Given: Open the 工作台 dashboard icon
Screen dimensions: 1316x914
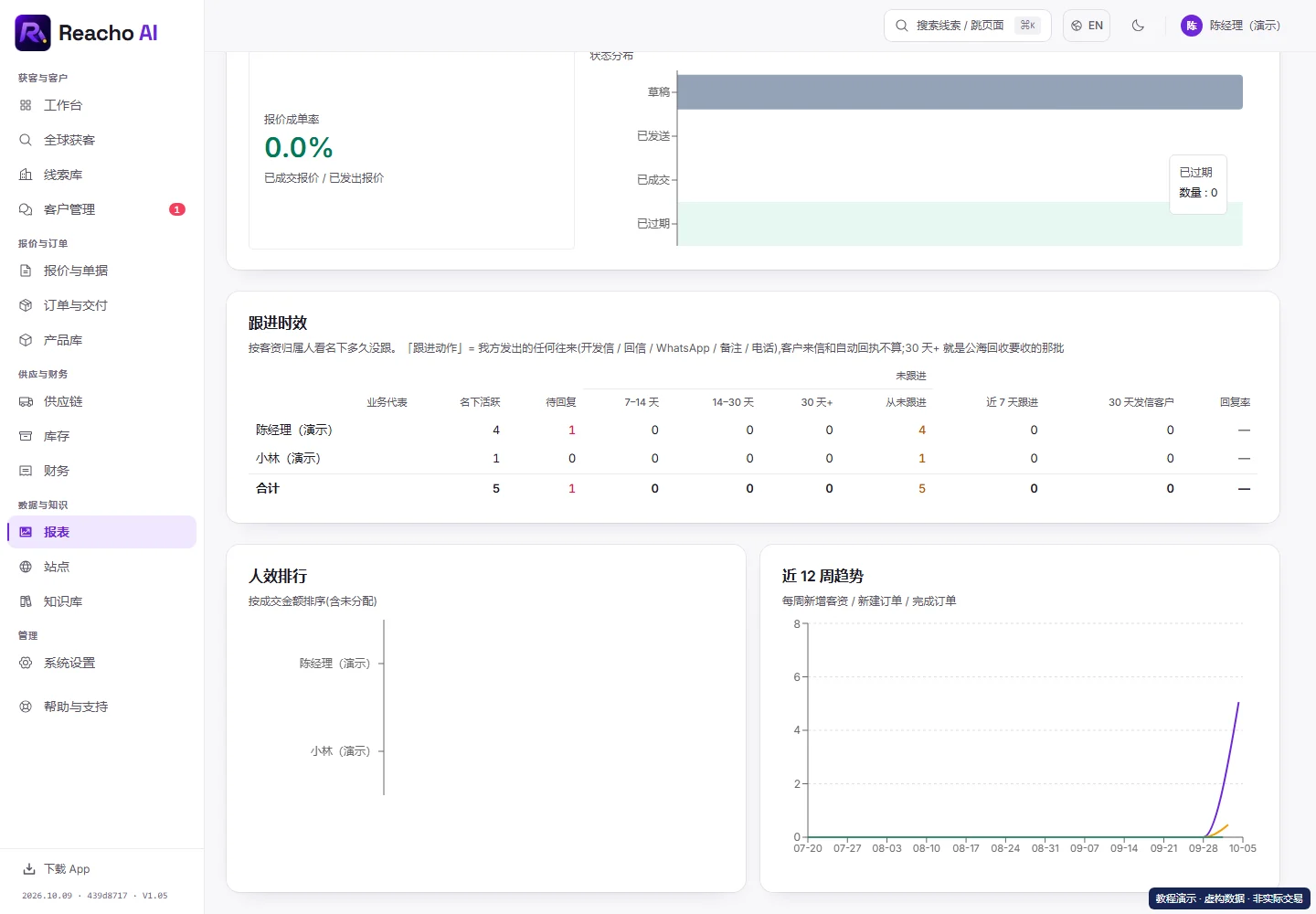Looking at the screenshot, I should tap(26, 105).
